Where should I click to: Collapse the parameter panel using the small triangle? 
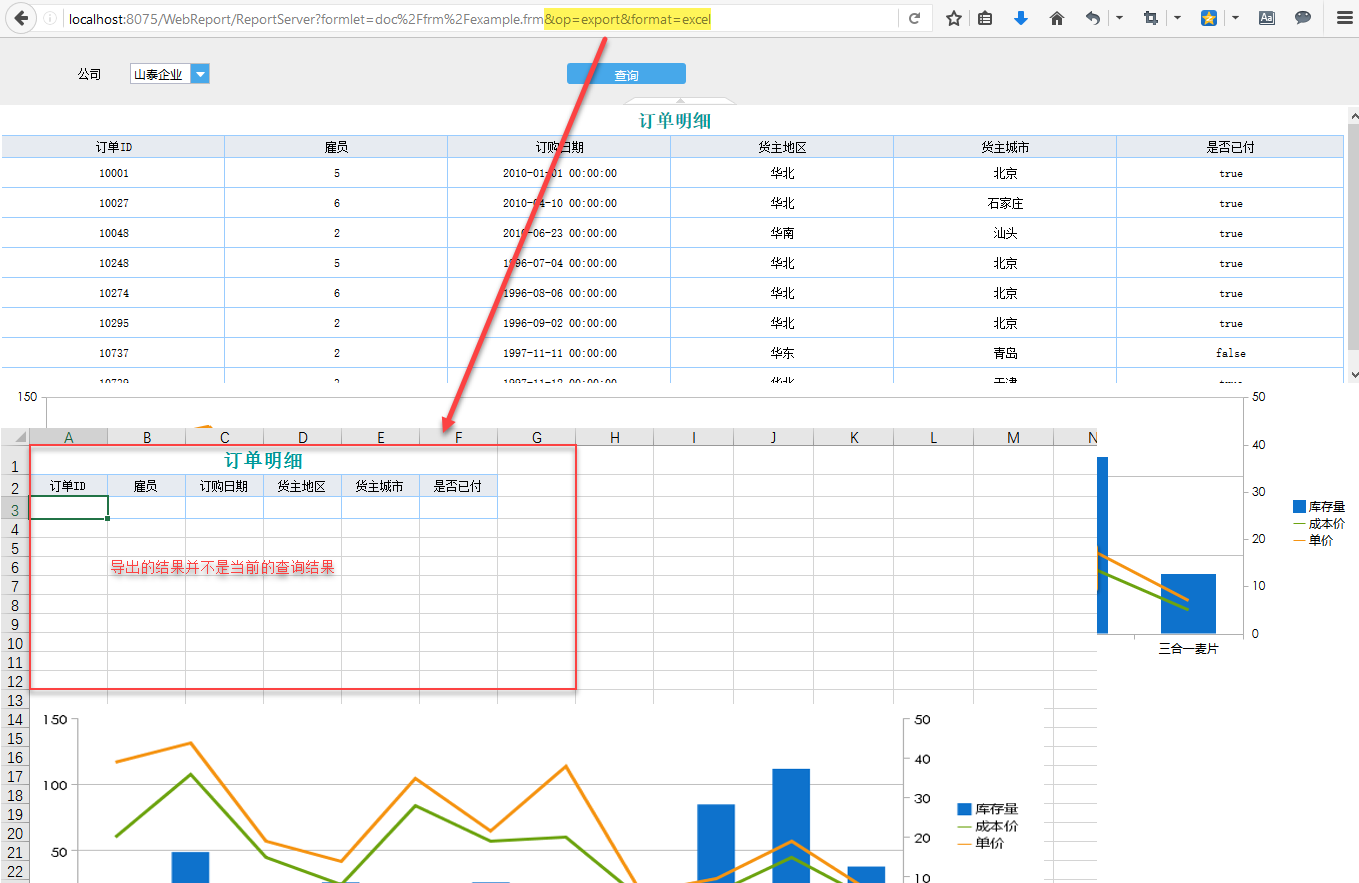pyautogui.click(x=680, y=101)
